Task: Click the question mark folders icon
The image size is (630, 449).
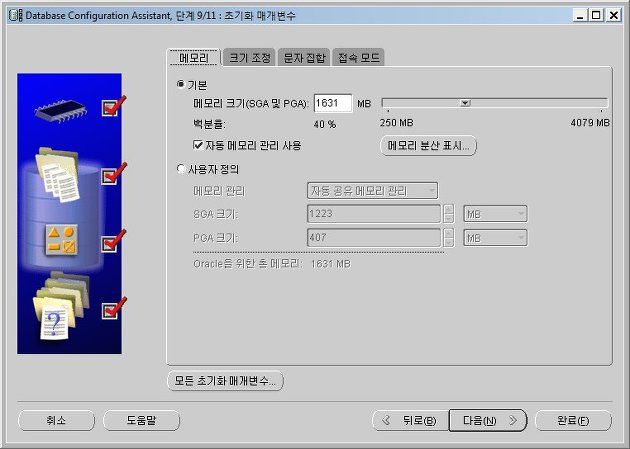Action: point(60,307)
